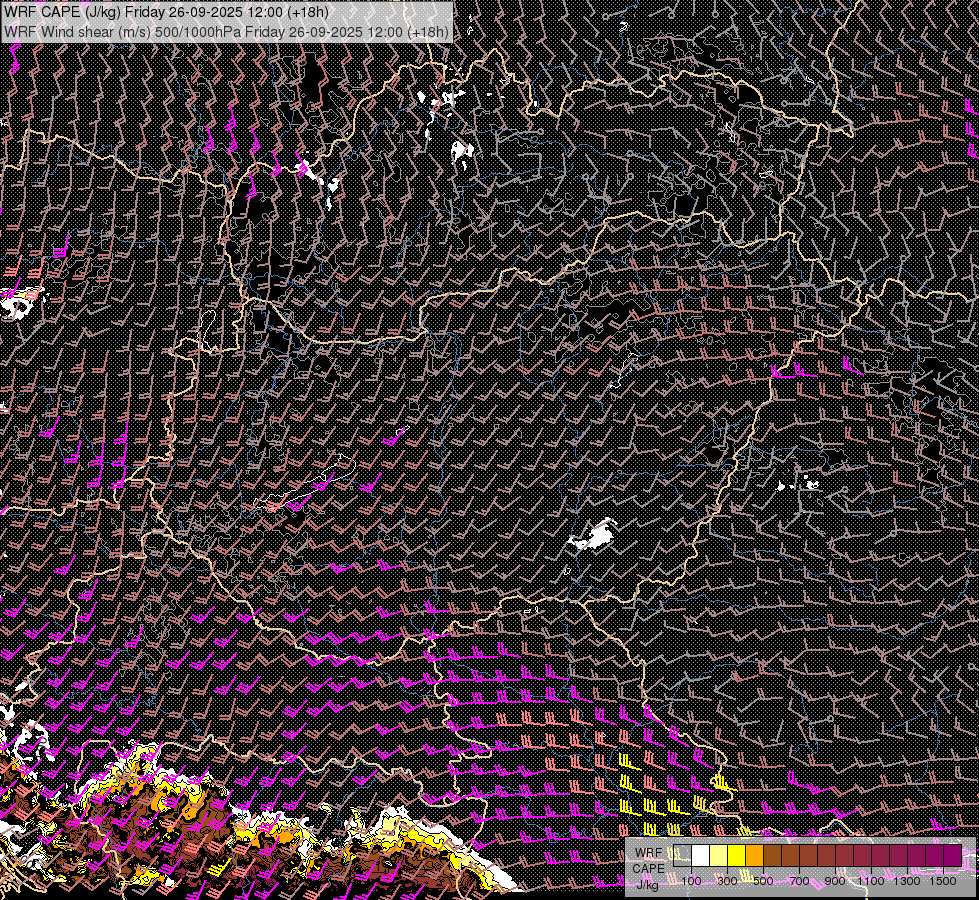Click the WRF CAPE (J/kg) title line
Screen dimensions: 979x900
pos(166,12)
